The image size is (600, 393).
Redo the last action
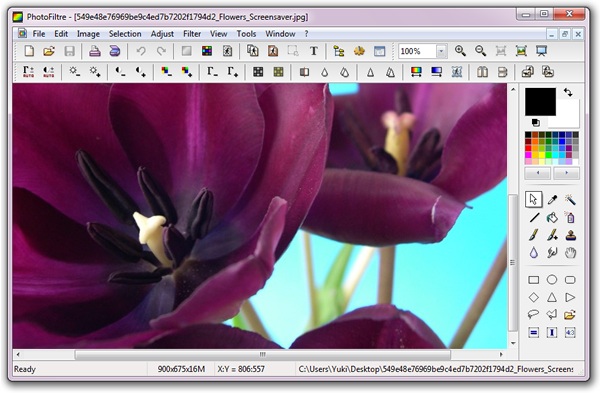[x=161, y=51]
